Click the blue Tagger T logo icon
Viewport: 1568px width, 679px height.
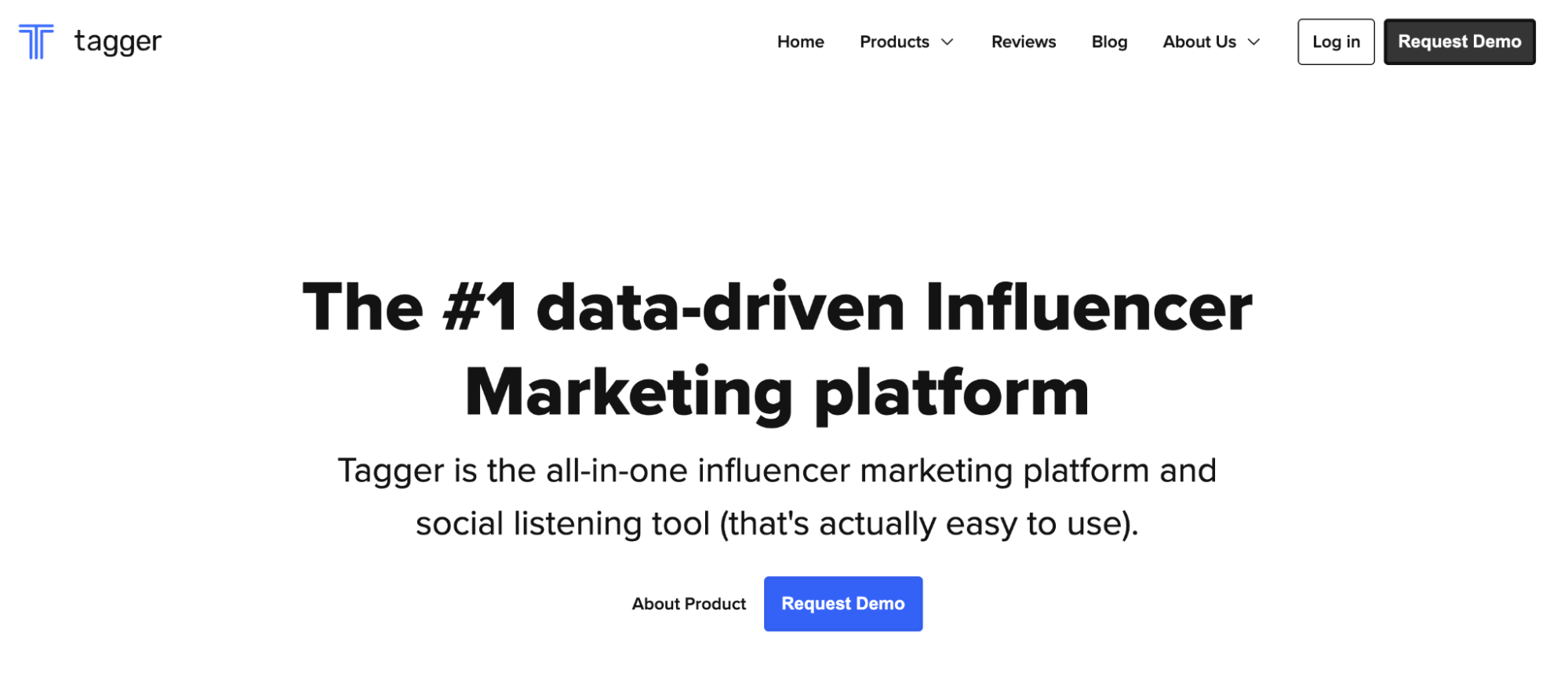[x=36, y=42]
